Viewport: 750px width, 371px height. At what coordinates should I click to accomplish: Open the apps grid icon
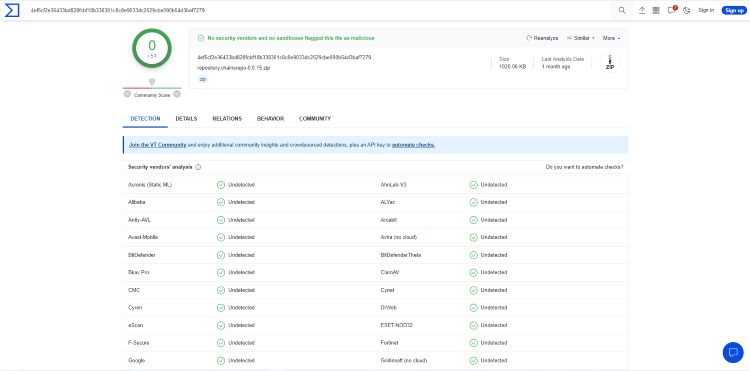point(656,10)
